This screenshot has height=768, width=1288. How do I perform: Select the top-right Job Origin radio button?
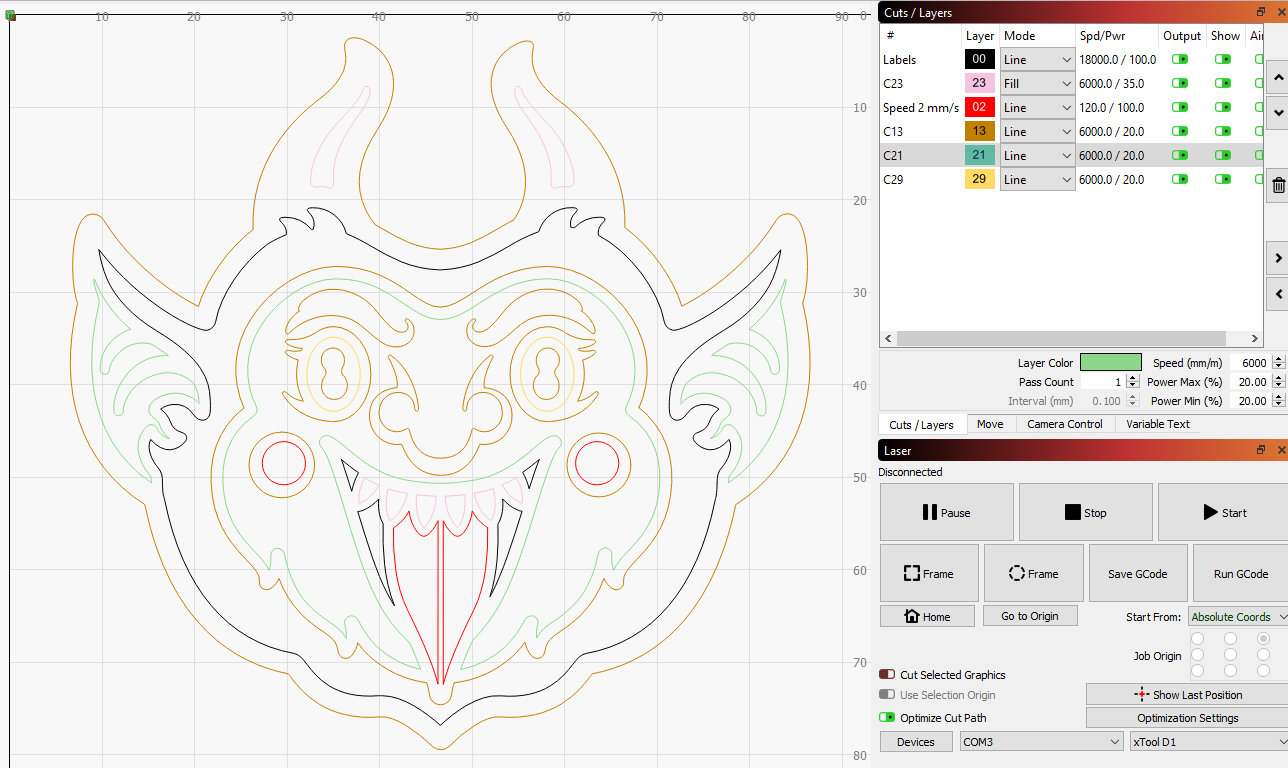(1264, 638)
